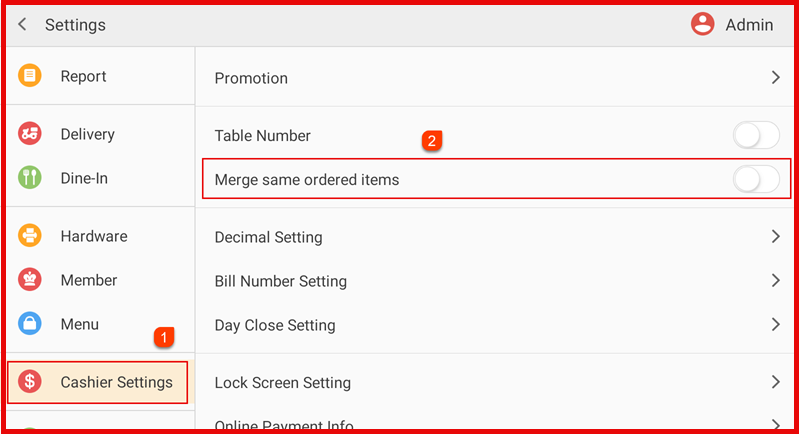Click the Menu lock icon

pyautogui.click(x=30, y=324)
